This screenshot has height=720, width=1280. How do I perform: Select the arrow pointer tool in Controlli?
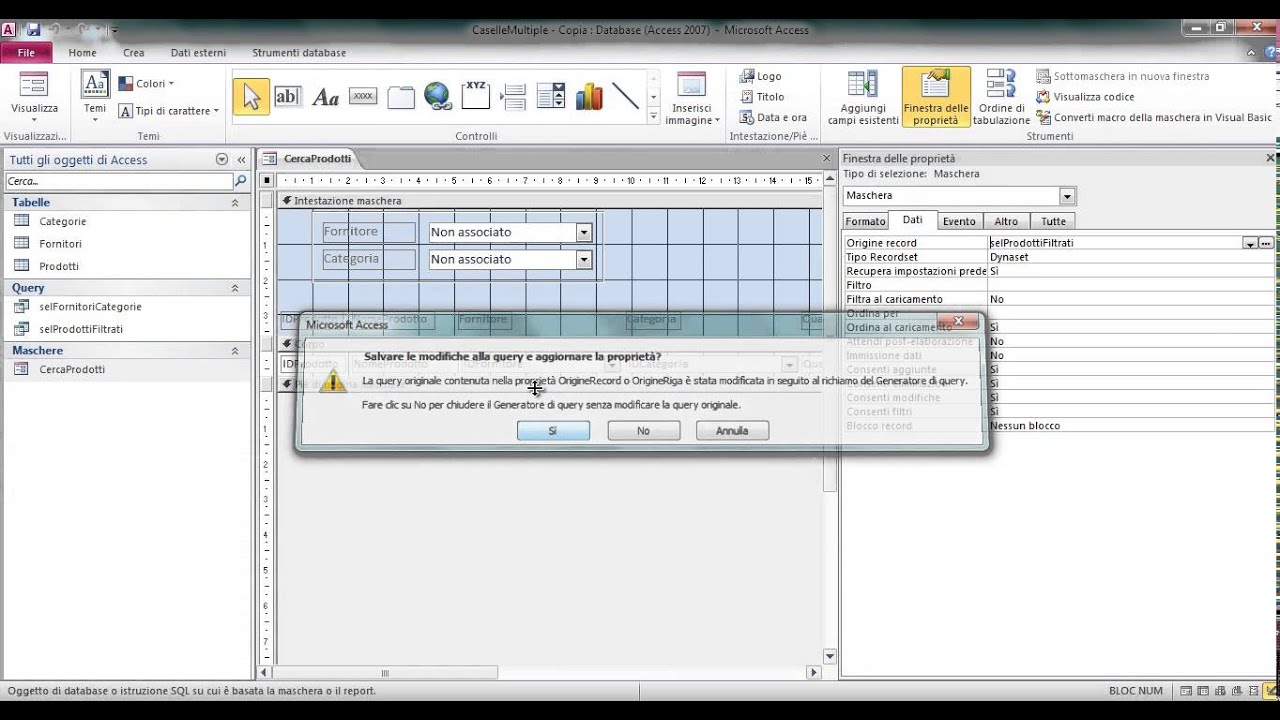251,96
